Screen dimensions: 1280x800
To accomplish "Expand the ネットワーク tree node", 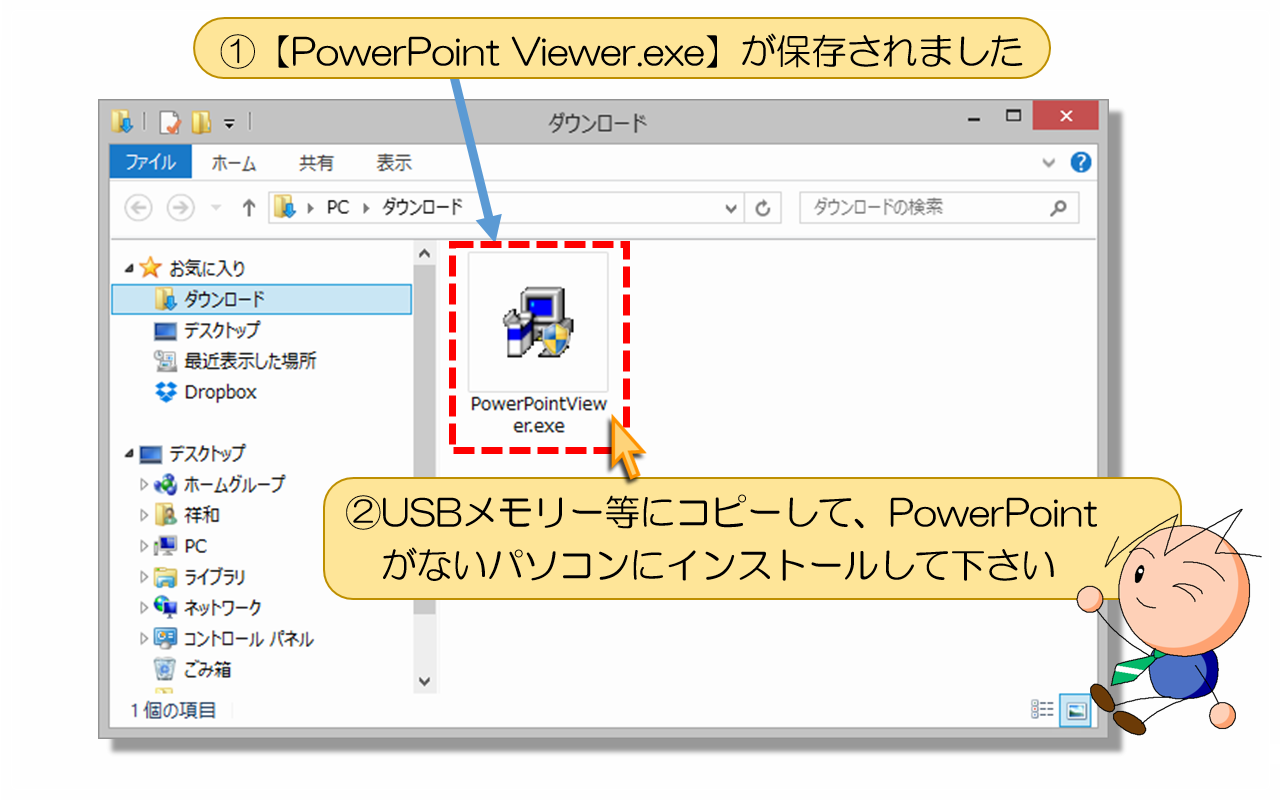I will 145,608.
